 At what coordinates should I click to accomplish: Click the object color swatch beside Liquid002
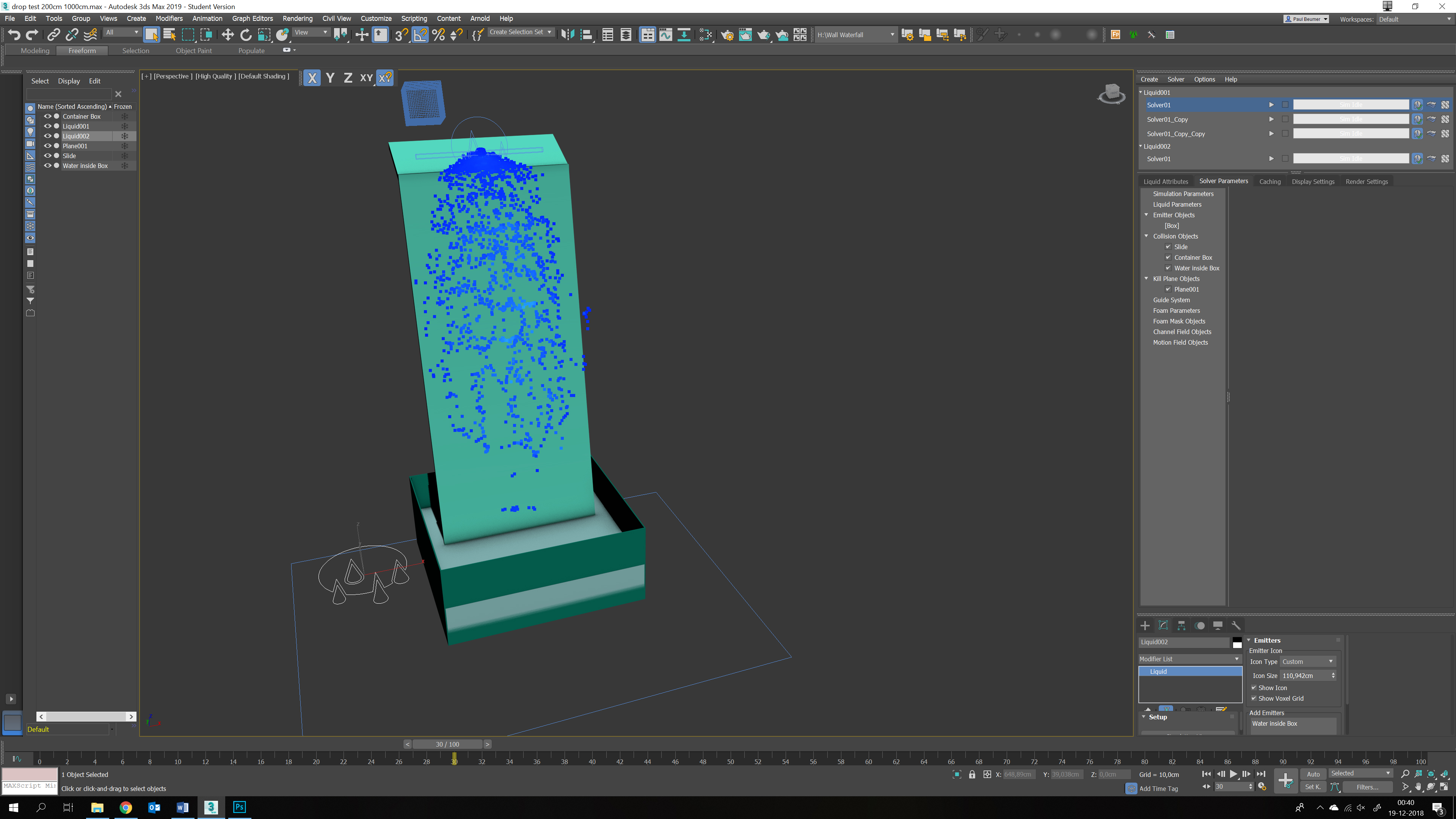[x=1237, y=643]
